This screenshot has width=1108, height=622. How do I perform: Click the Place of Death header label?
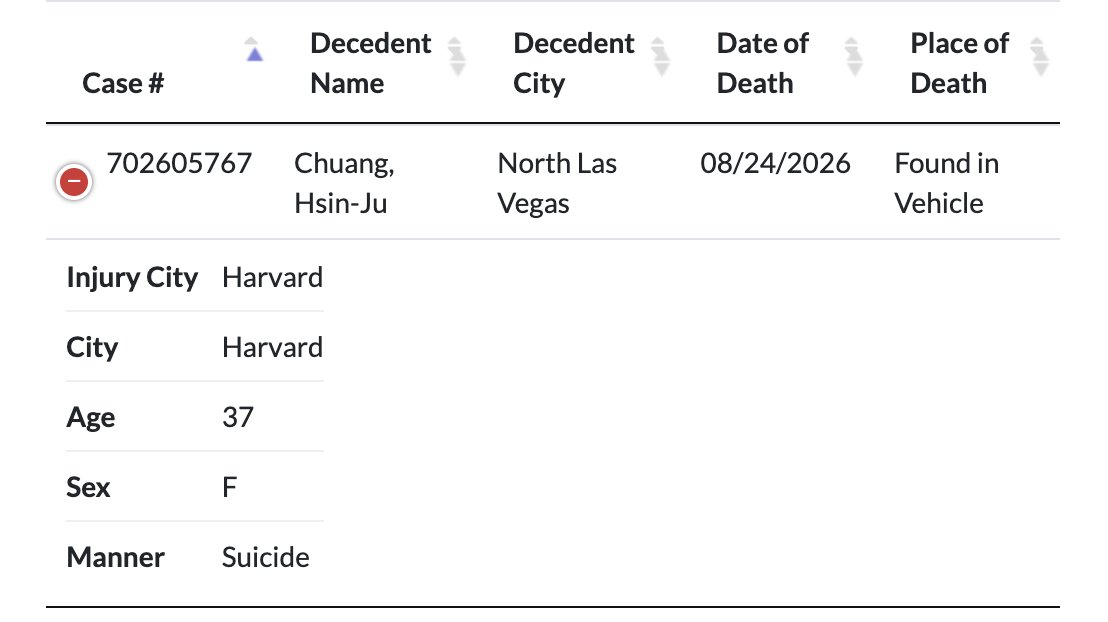click(x=960, y=63)
